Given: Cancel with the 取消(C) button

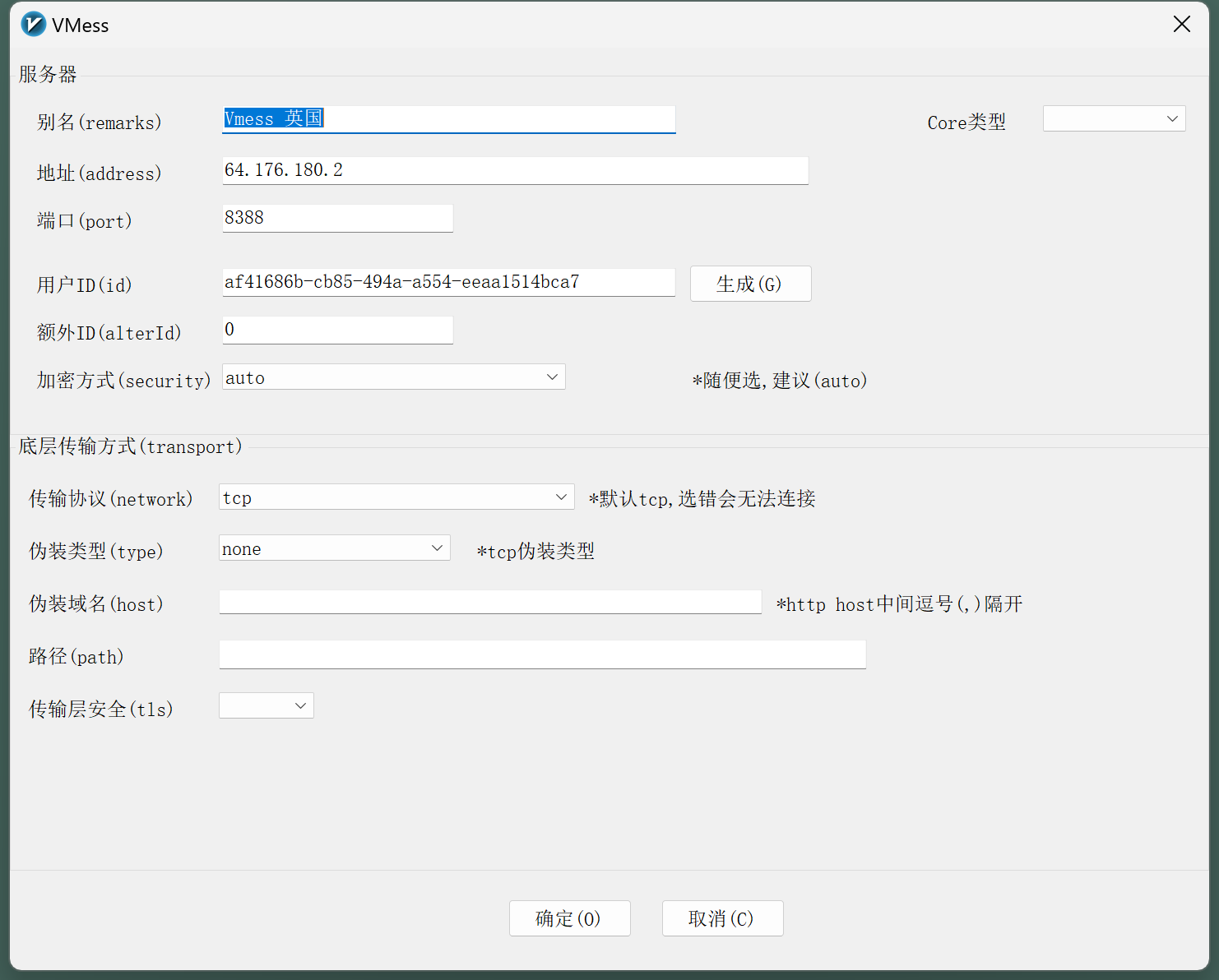Looking at the screenshot, I should 722,918.
